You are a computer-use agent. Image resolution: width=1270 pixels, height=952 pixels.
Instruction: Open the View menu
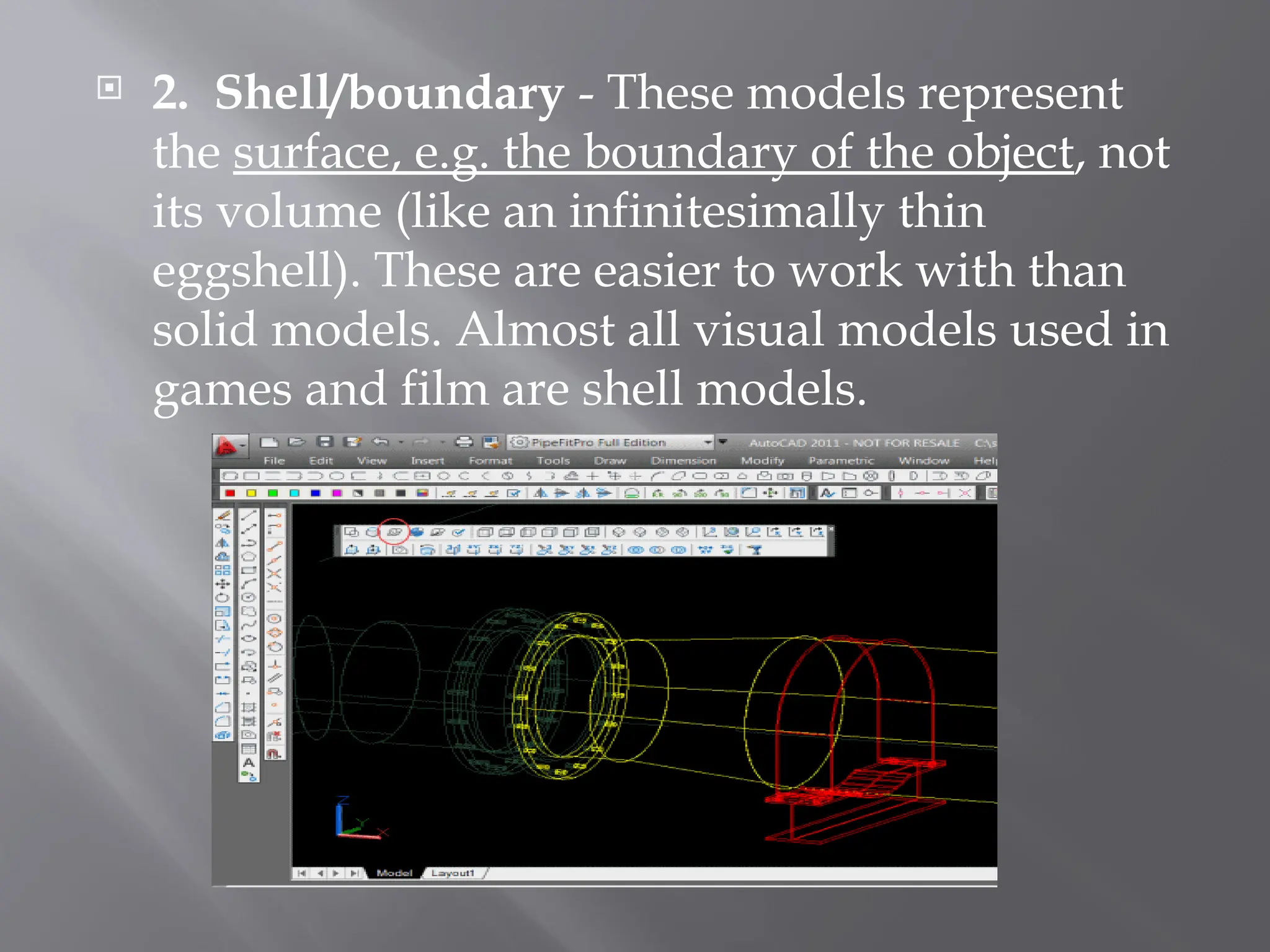pos(372,461)
